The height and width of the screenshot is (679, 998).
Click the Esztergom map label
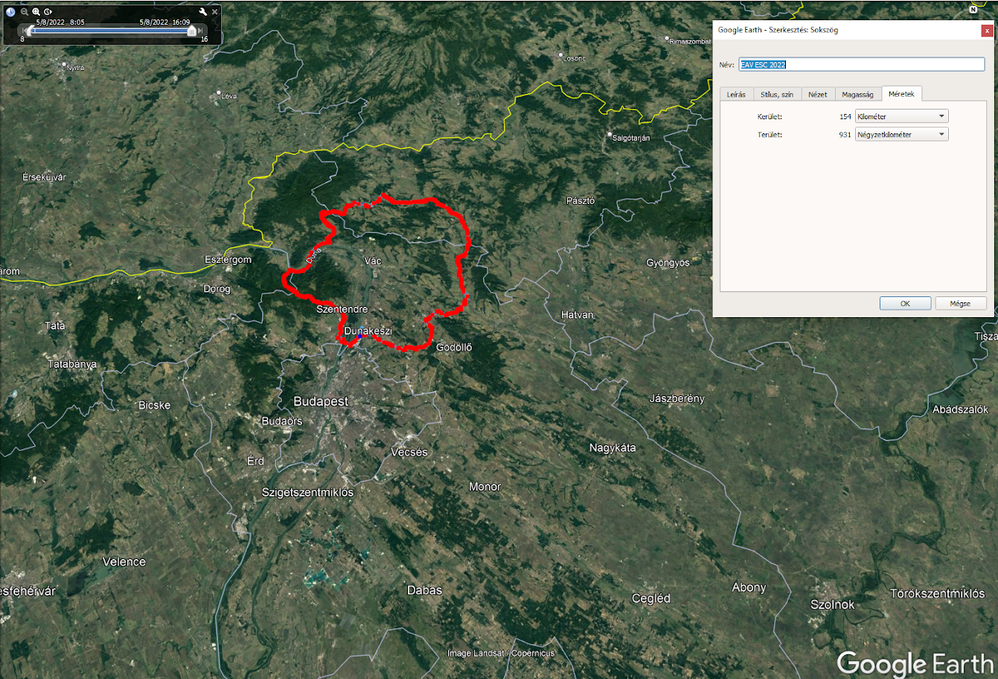(x=228, y=260)
